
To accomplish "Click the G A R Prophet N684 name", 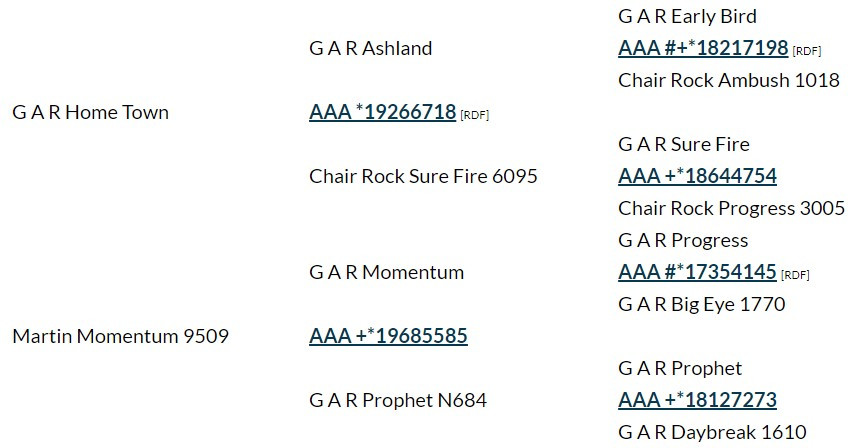I will click(x=397, y=400).
